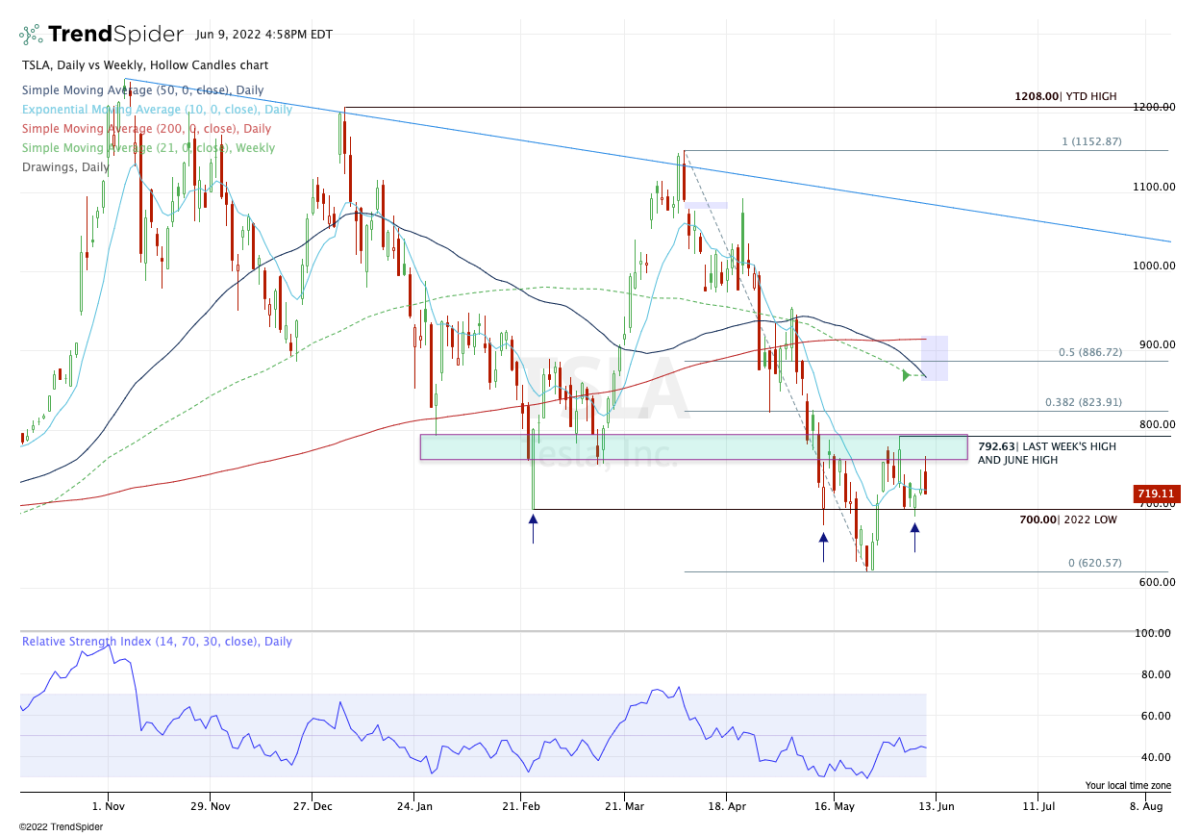Click the 1100.00 price axis label
The image size is (1200, 836).
pyautogui.click(x=1152, y=187)
